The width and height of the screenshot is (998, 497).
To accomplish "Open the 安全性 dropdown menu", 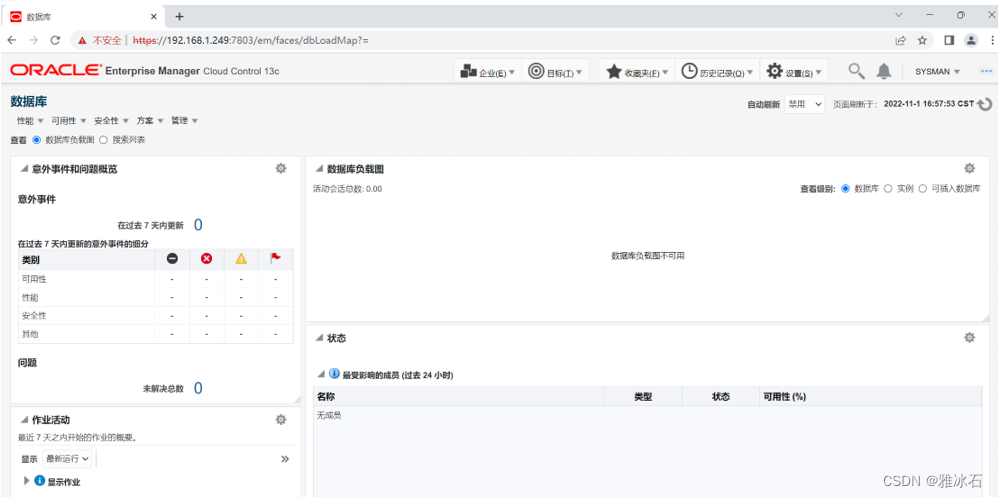I will pyautogui.click(x=111, y=120).
